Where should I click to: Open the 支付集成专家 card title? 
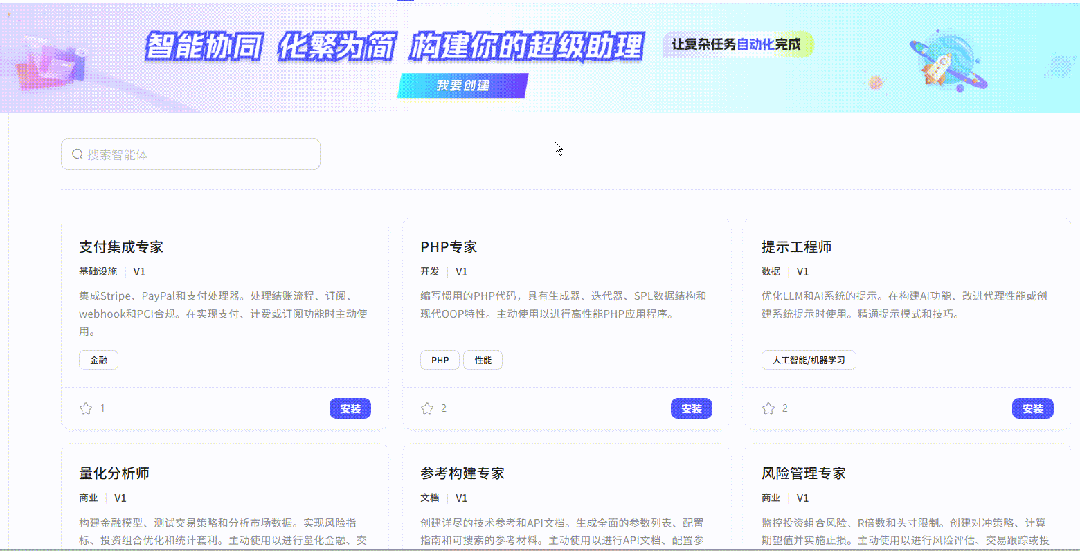coord(121,247)
